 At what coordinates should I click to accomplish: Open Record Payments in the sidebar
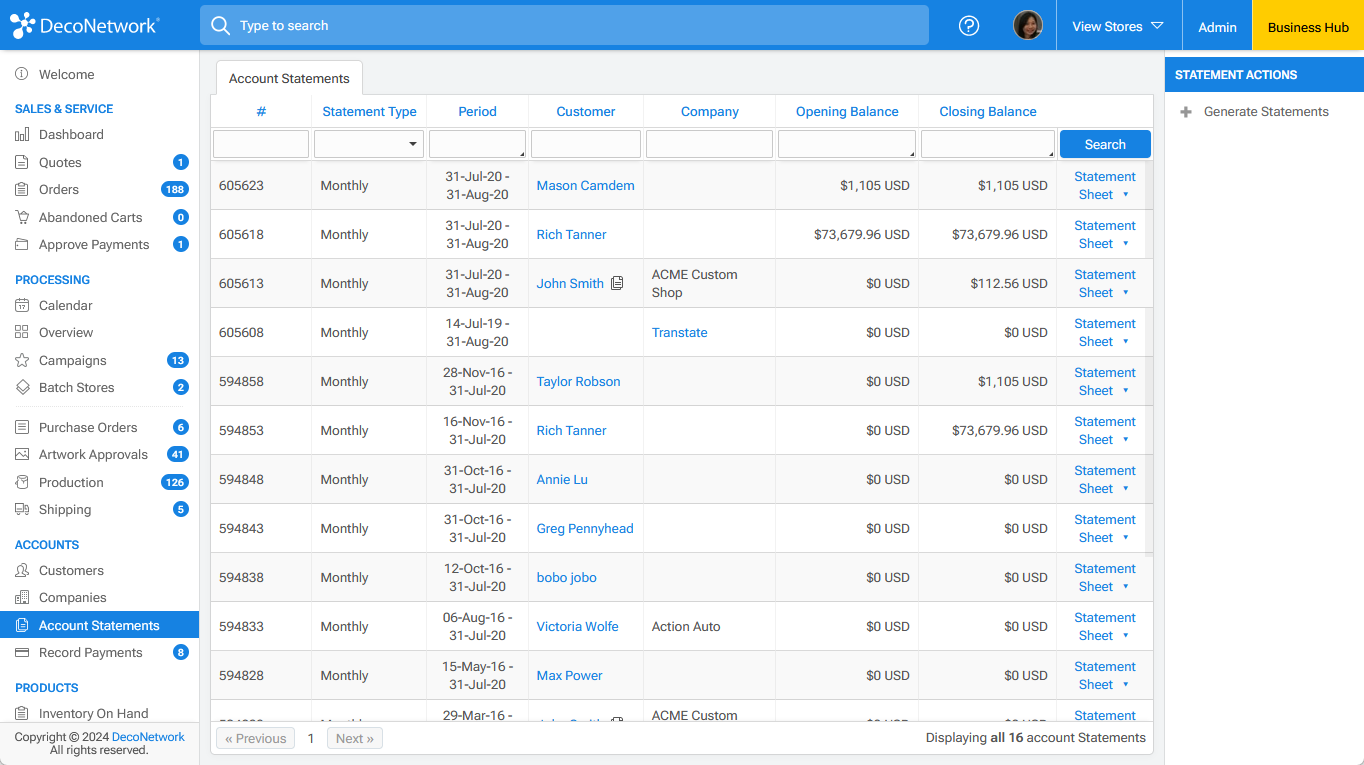90,653
